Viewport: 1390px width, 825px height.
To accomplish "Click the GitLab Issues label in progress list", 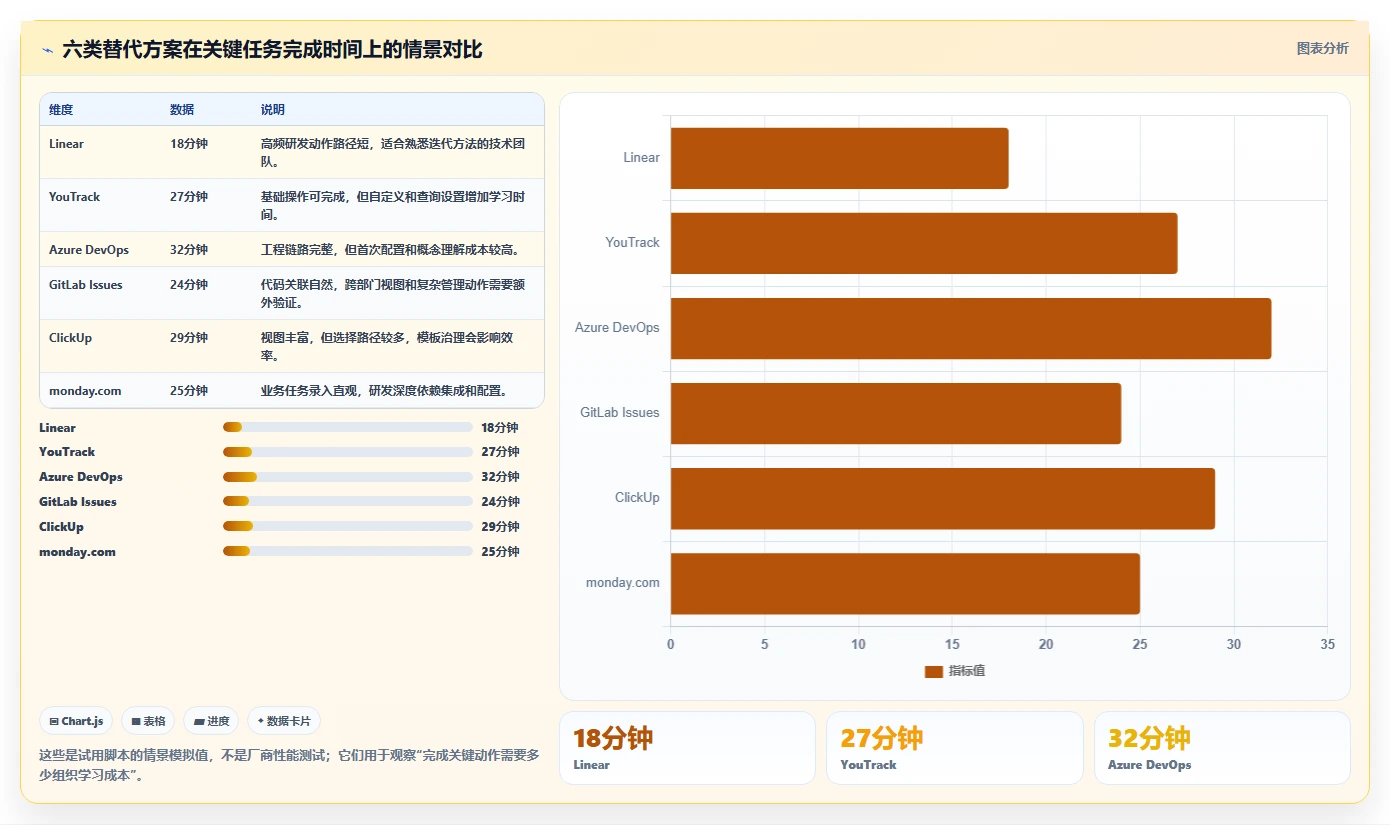I will (78, 502).
